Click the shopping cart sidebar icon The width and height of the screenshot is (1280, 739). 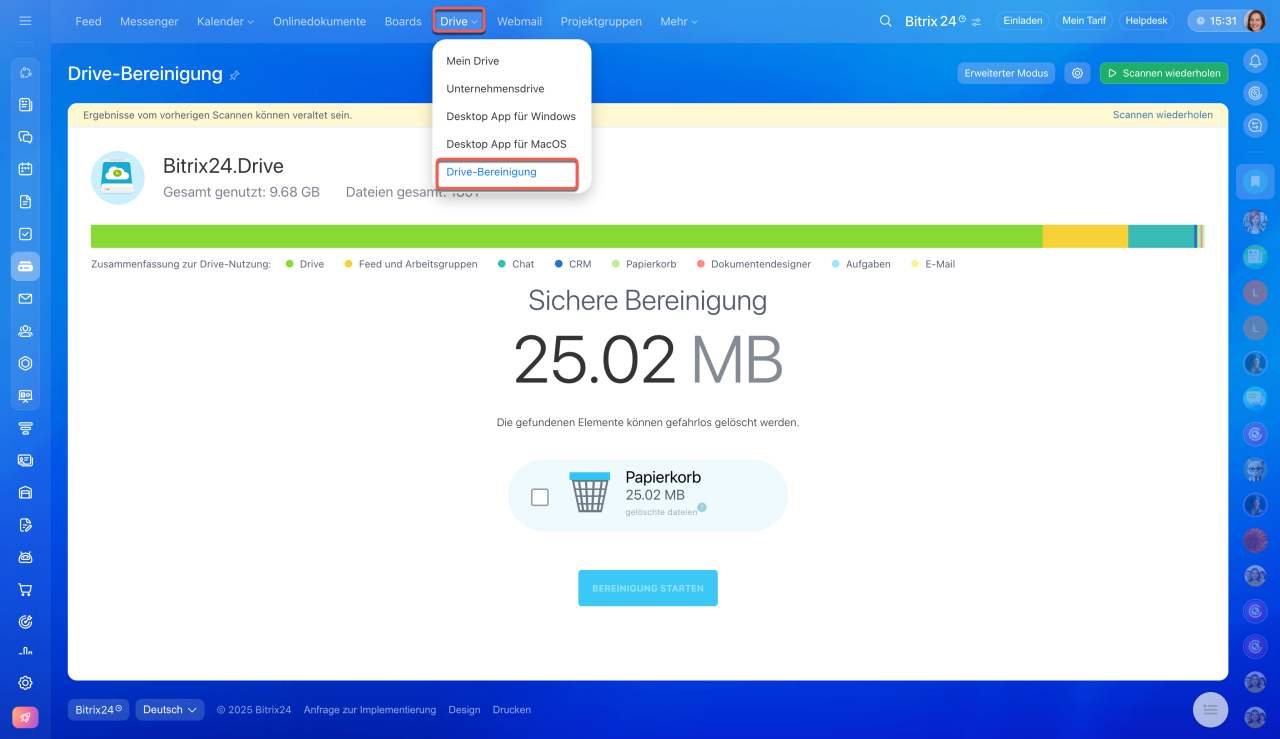pyautogui.click(x=26, y=589)
